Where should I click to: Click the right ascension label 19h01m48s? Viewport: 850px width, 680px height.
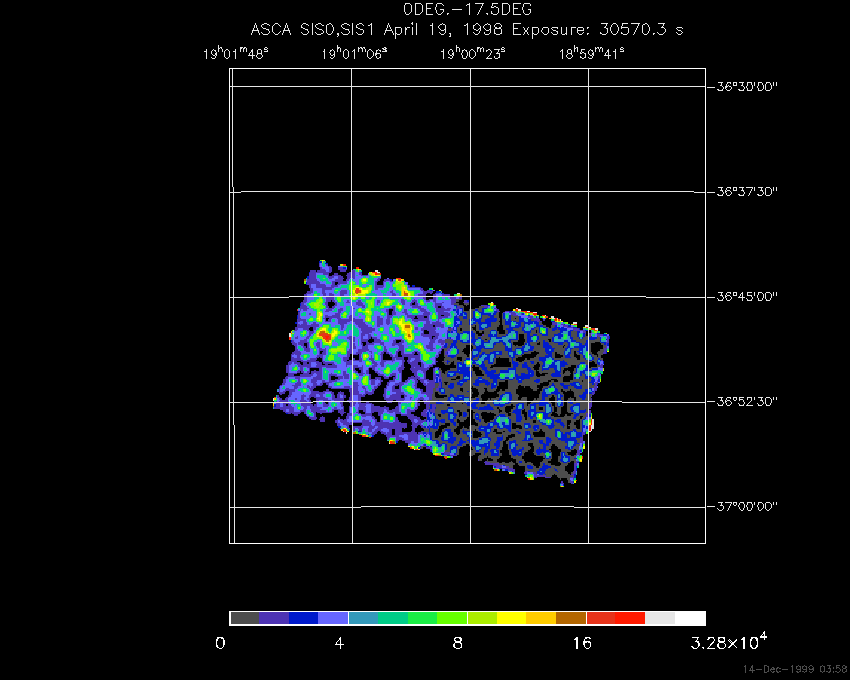coord(236,54)
